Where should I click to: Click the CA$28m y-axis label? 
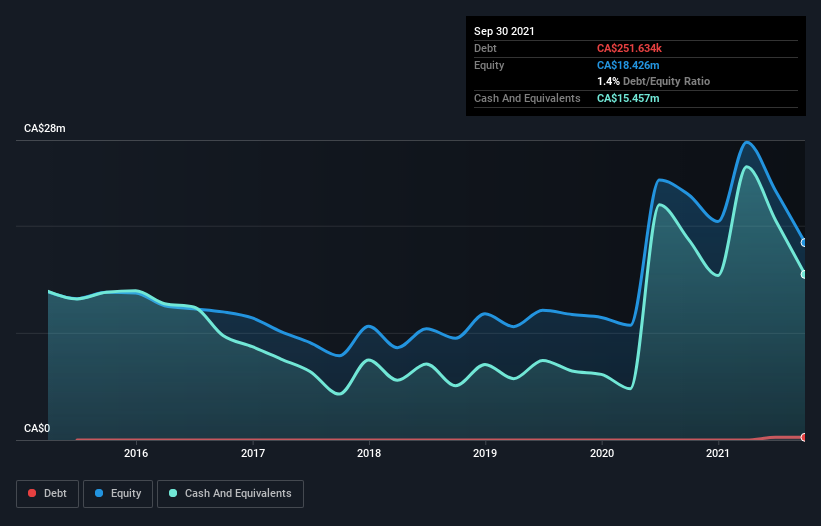pos(45,129)
